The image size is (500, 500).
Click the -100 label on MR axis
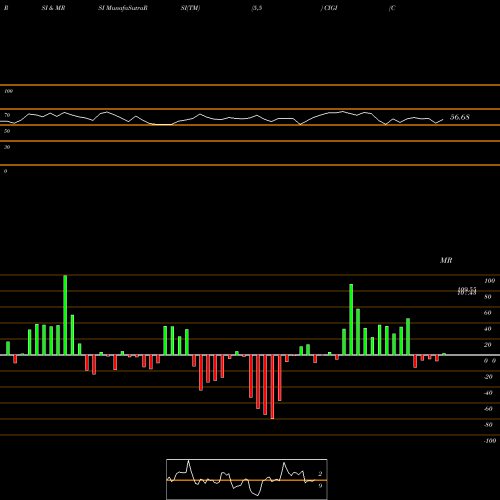490,441
